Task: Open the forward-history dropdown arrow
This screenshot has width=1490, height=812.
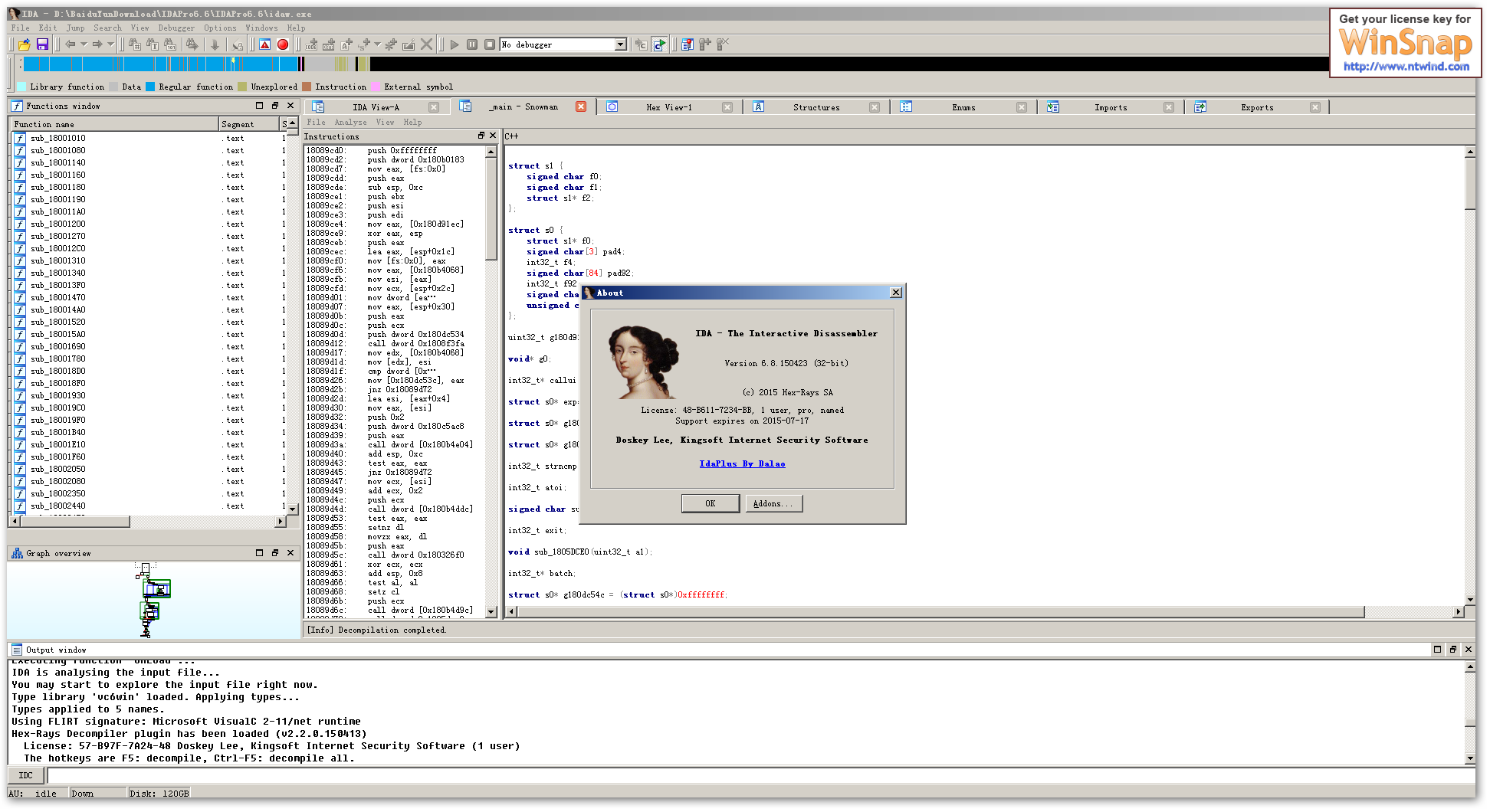Action: pyautogui.click(x=110, y=44)
